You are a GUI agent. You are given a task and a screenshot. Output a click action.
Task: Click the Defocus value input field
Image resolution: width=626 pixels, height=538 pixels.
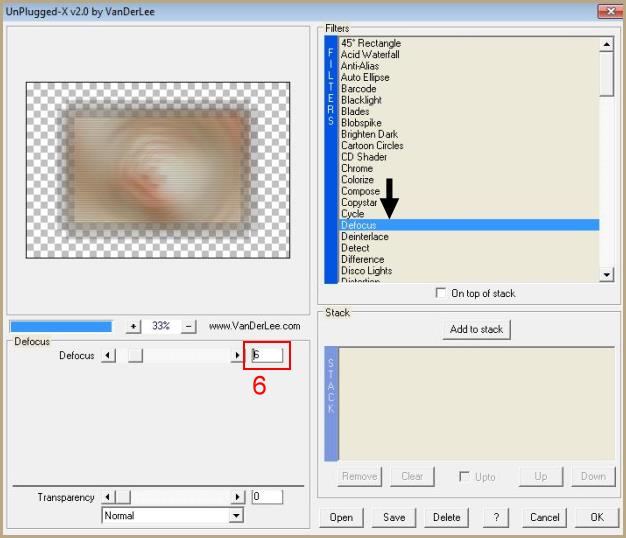pos(267,355)
